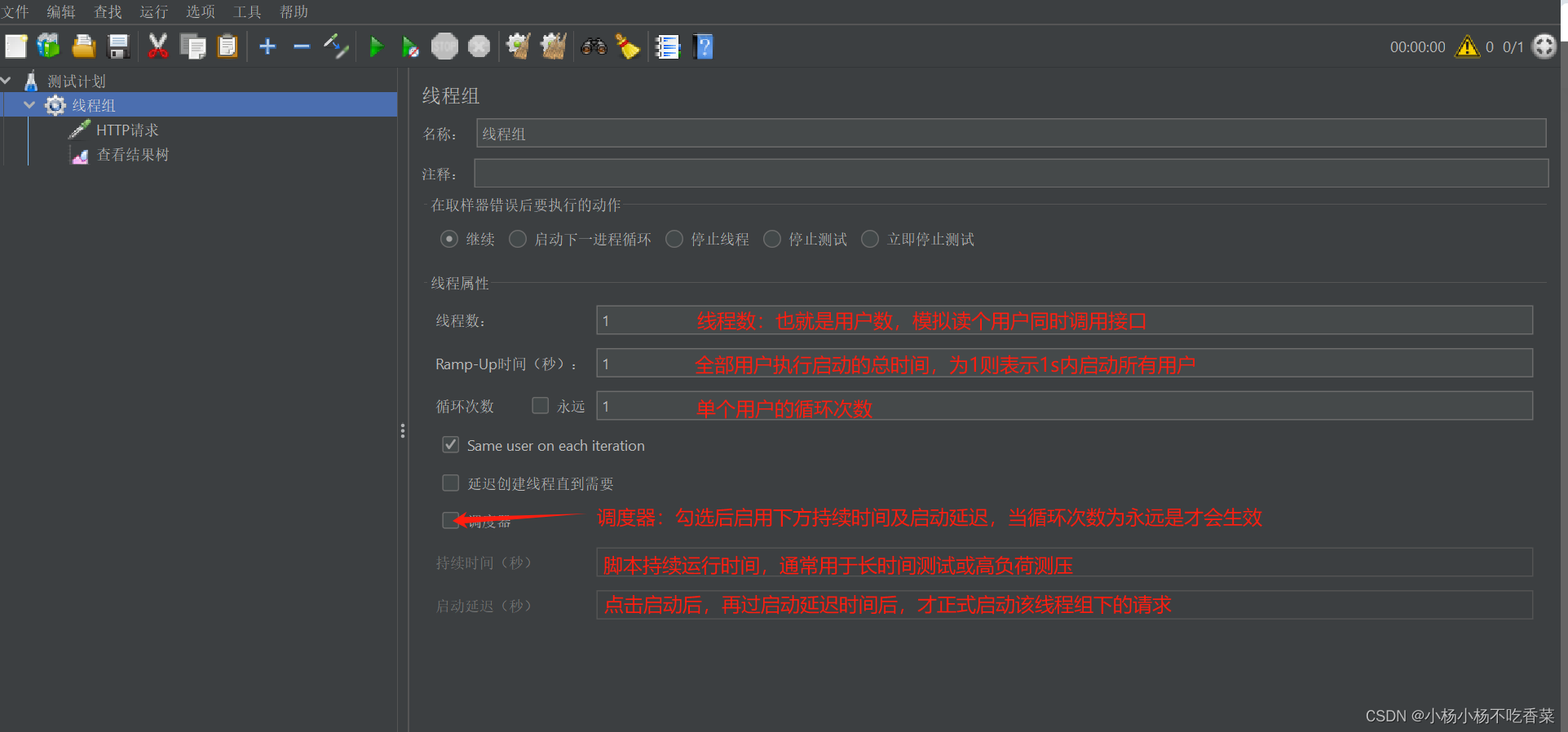
Task: Click the 持续时间（秒） field
Action: (x=1064, y=562)
